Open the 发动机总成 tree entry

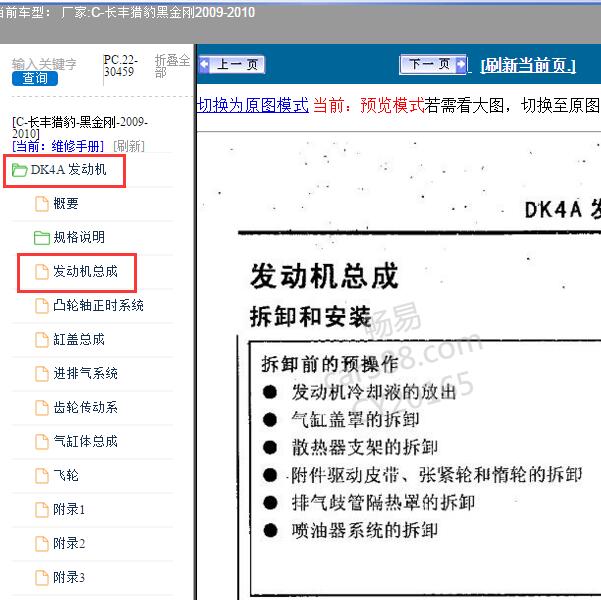(85, 271)
